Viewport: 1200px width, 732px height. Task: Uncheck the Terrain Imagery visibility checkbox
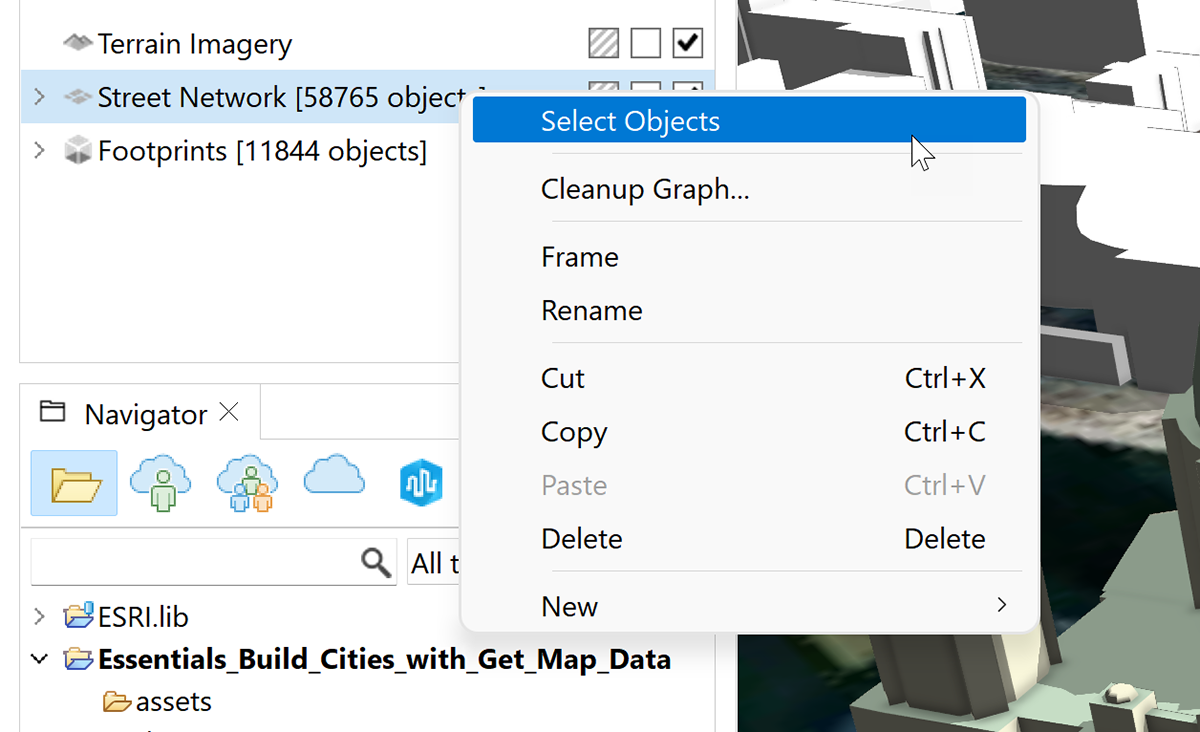[x=689, y=44]
